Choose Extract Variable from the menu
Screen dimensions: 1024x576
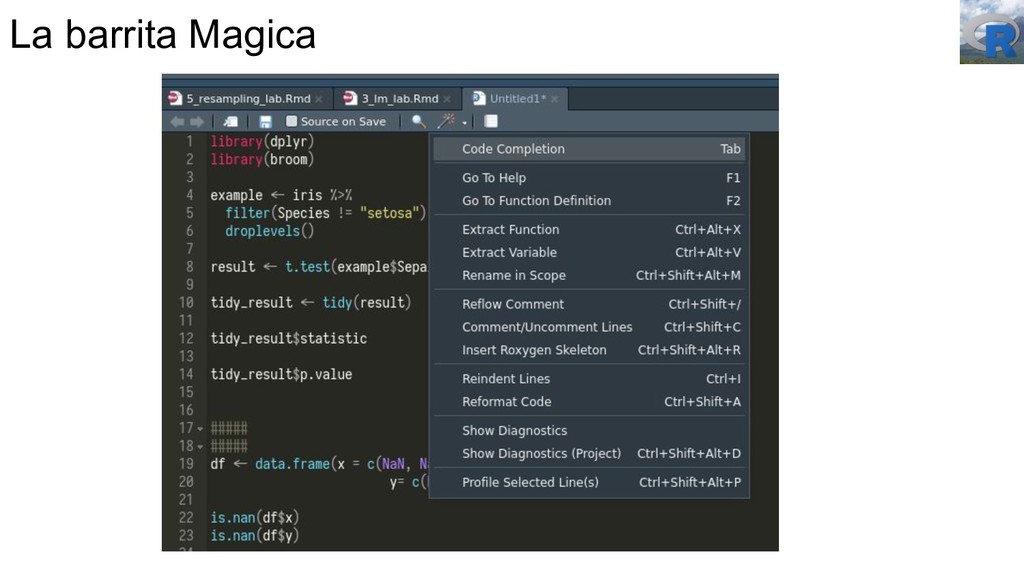click(589, 252)
